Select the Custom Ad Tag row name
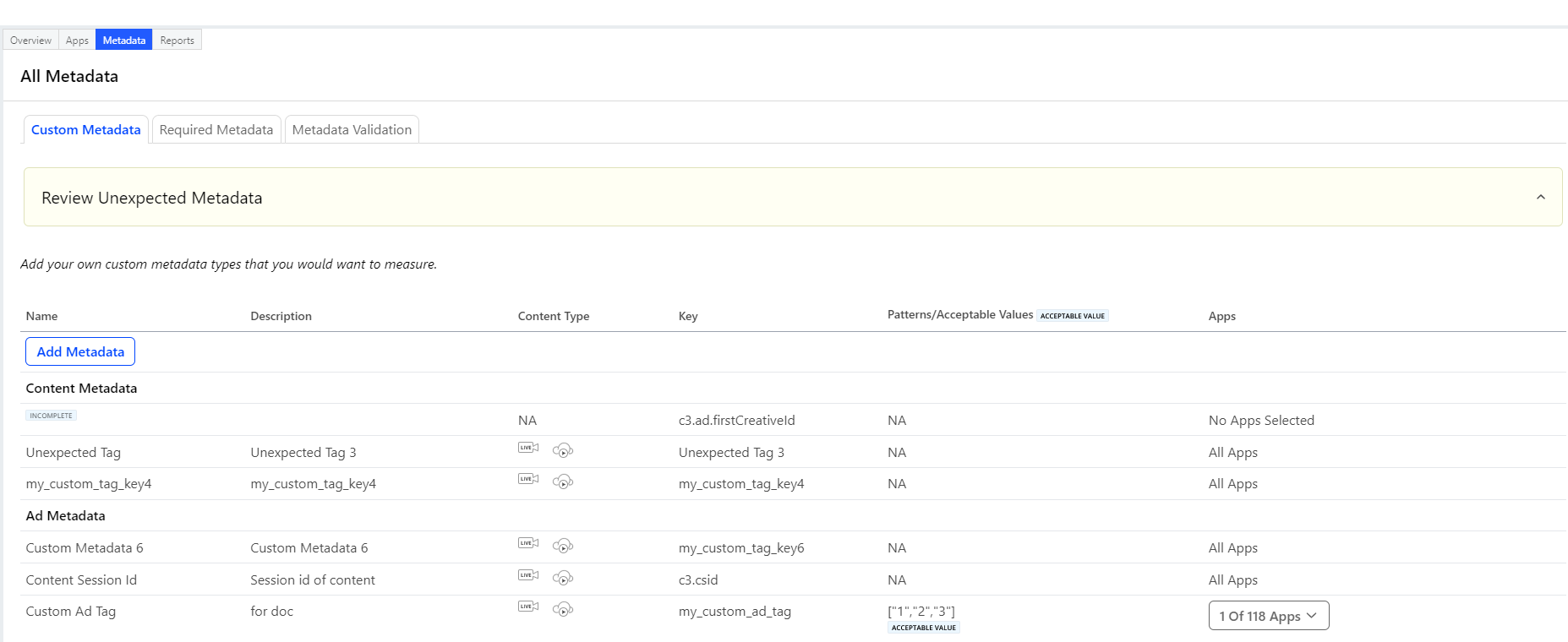 click(71, 612)
